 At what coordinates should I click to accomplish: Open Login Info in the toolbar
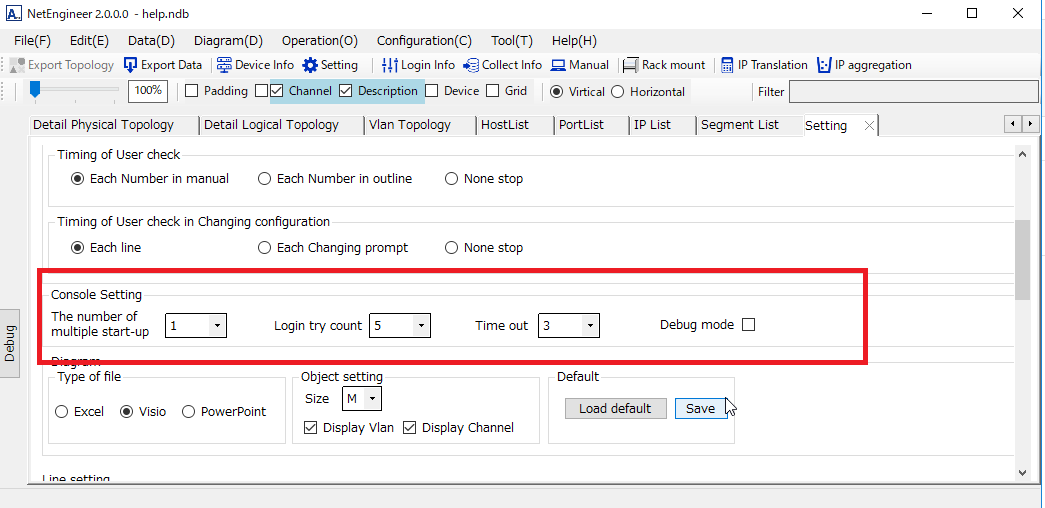pyautogui.click(x=391, y=65)
